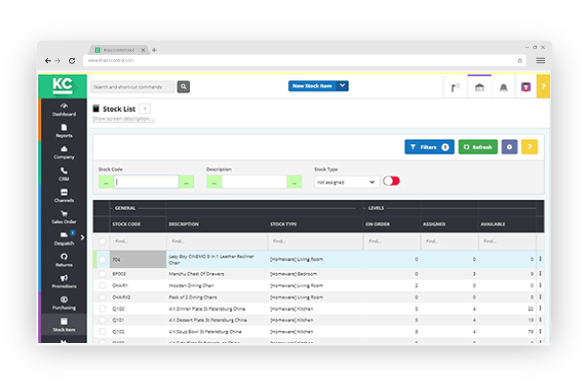
Task: Click the yellow help icon in top bar
Action: point(543,87)
